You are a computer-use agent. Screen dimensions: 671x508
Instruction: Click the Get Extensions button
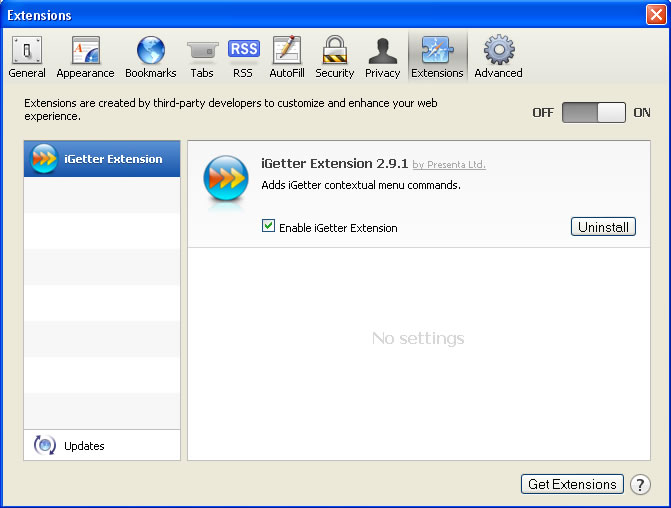(572, 484)
